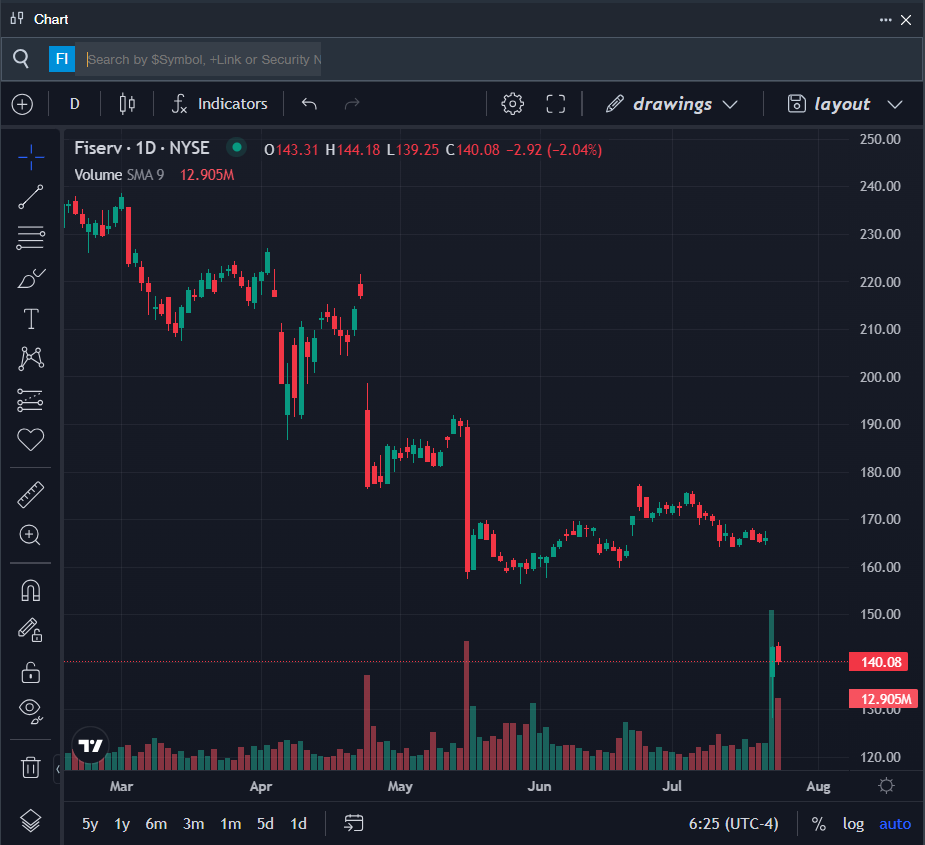Click the heart favorites icon
The image size is (925, 845).
[x=31, y=440]
